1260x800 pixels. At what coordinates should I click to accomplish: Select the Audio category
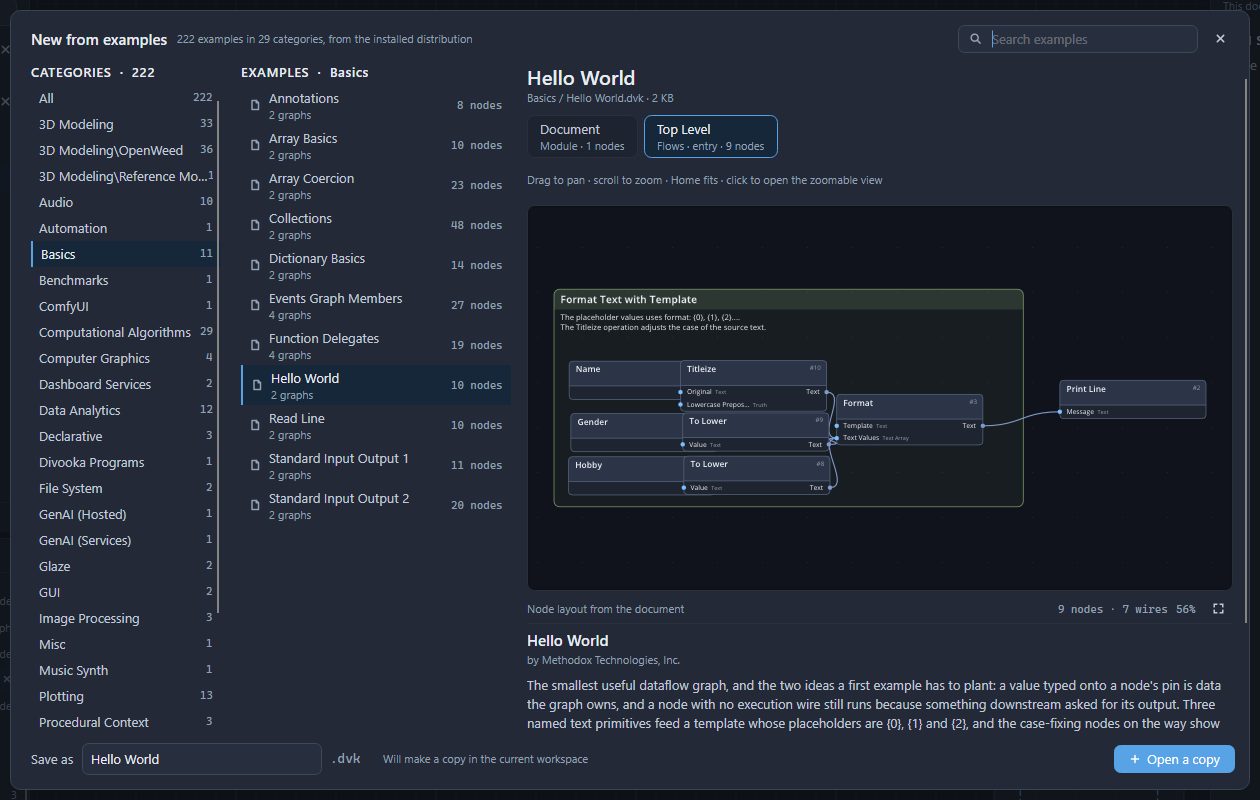125,202
